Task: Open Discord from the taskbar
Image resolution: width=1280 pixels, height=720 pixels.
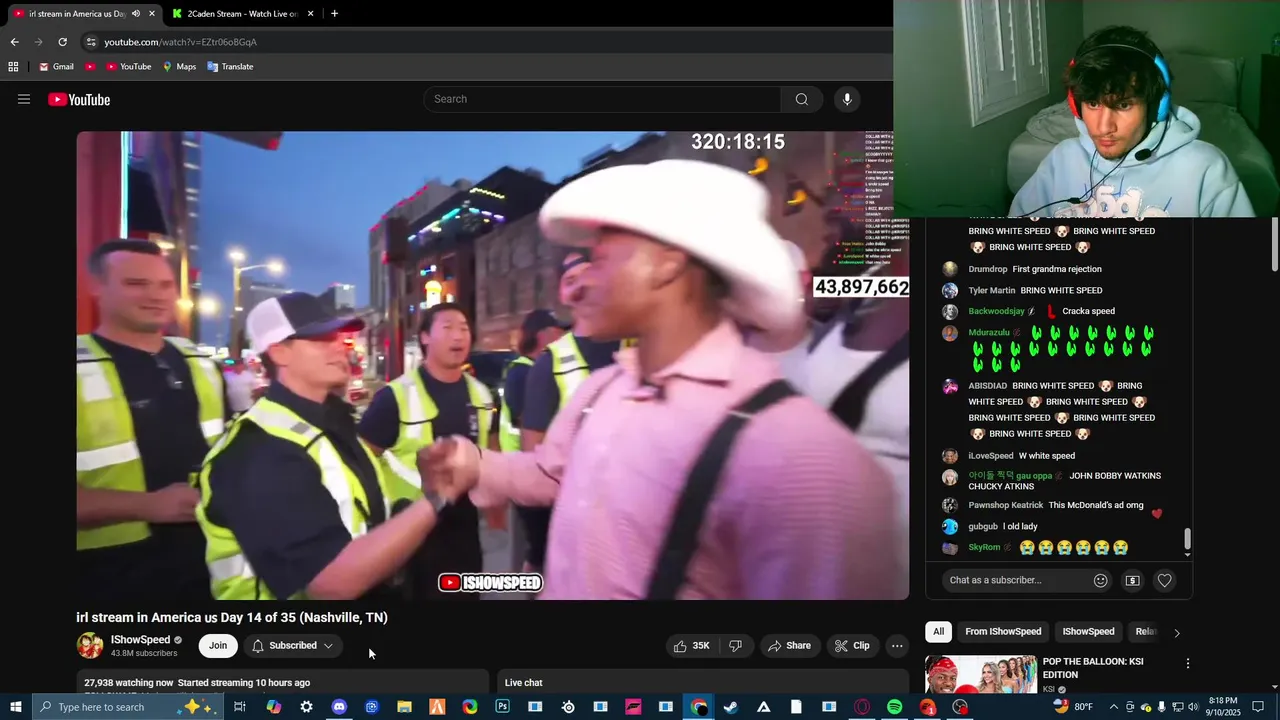Action: [339, 707]
